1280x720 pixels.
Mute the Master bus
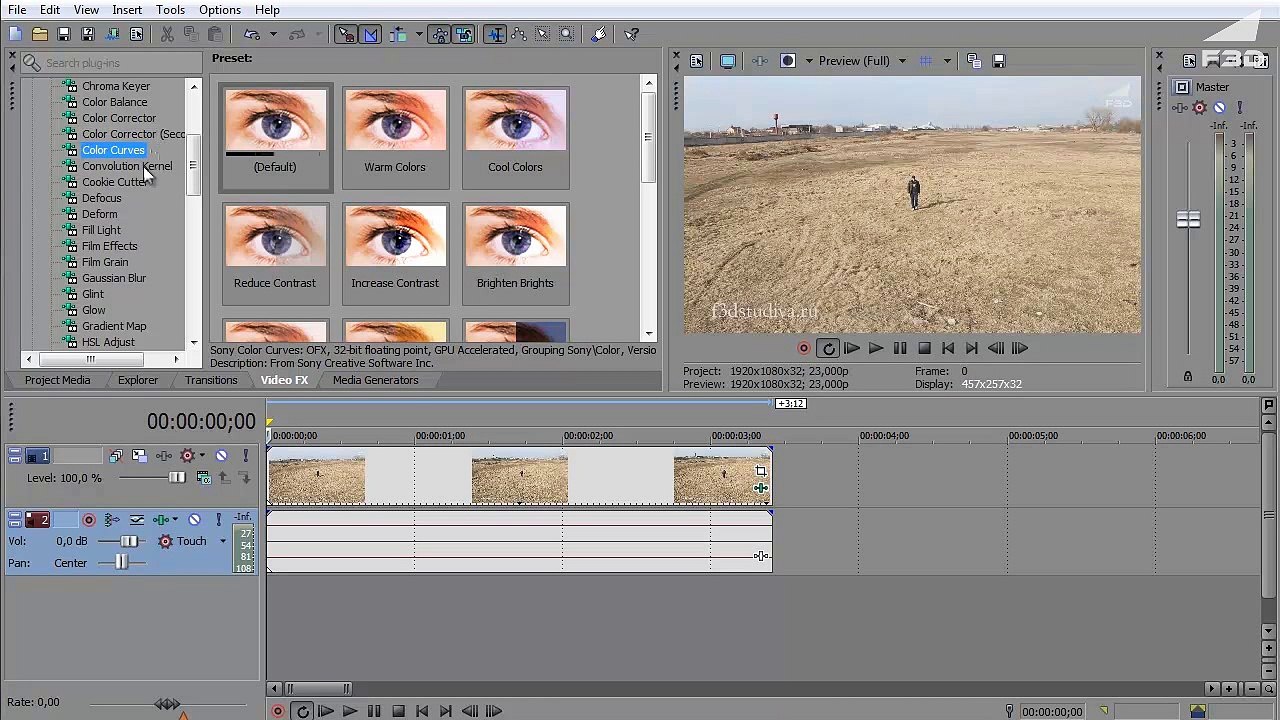1219,107
